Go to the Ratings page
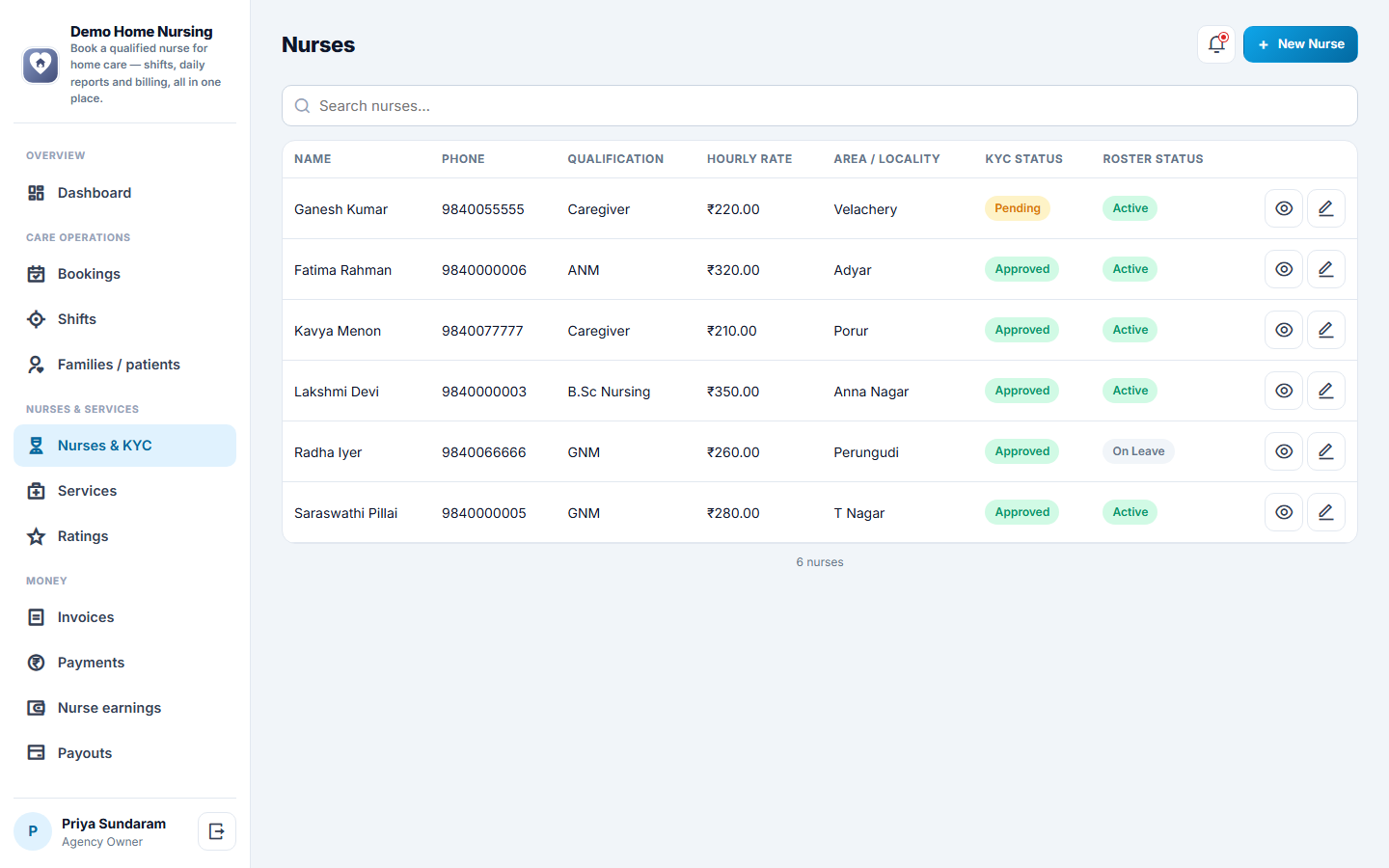 tap(124, 536)
